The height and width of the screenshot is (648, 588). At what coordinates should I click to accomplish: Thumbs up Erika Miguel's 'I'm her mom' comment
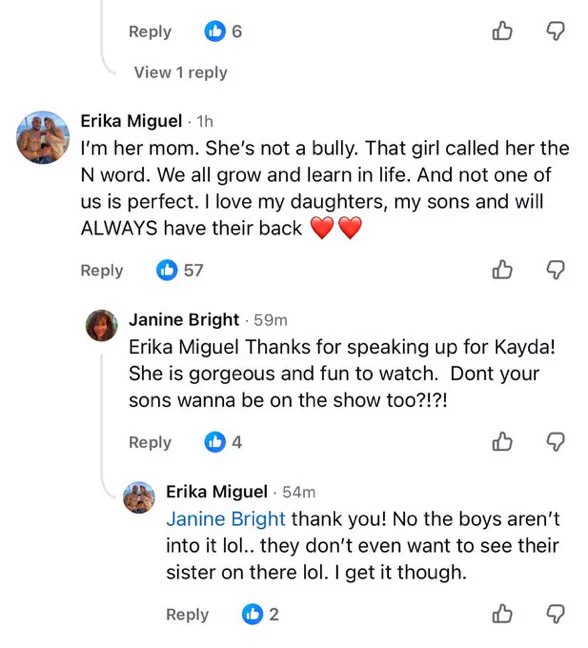pyautogui.click(x=502, y=270)
